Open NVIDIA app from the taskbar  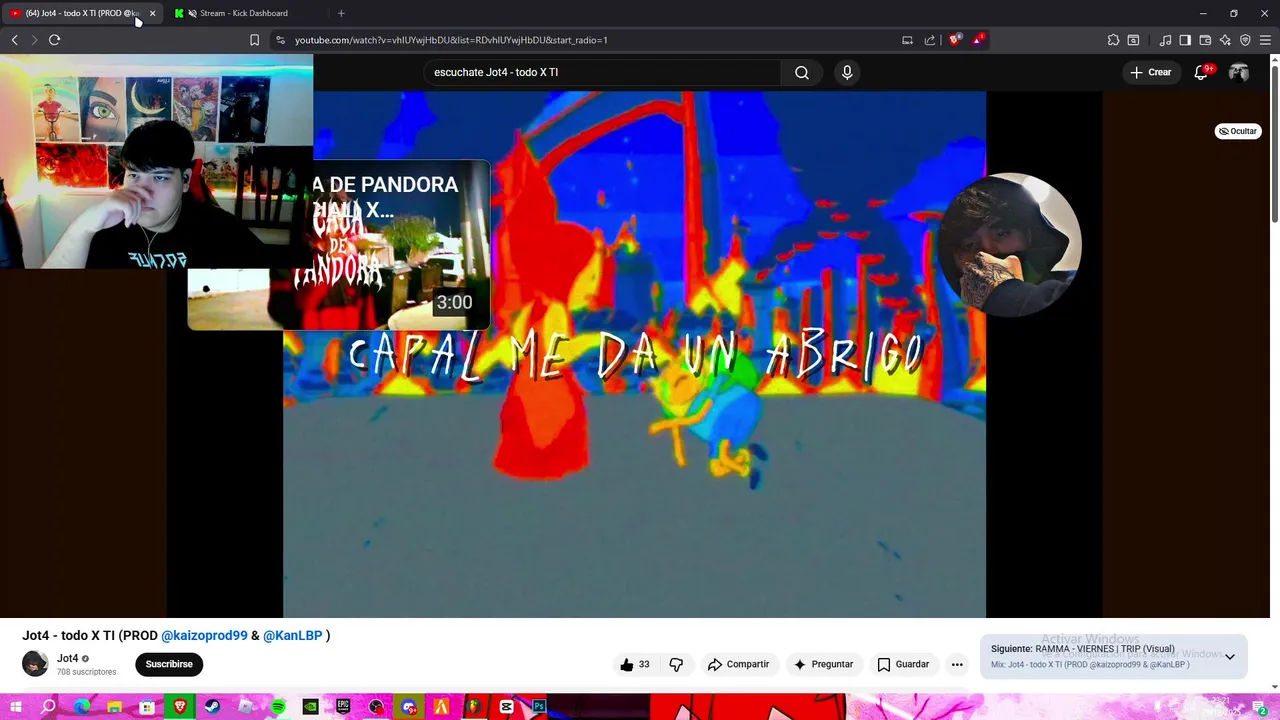point(310,707)
